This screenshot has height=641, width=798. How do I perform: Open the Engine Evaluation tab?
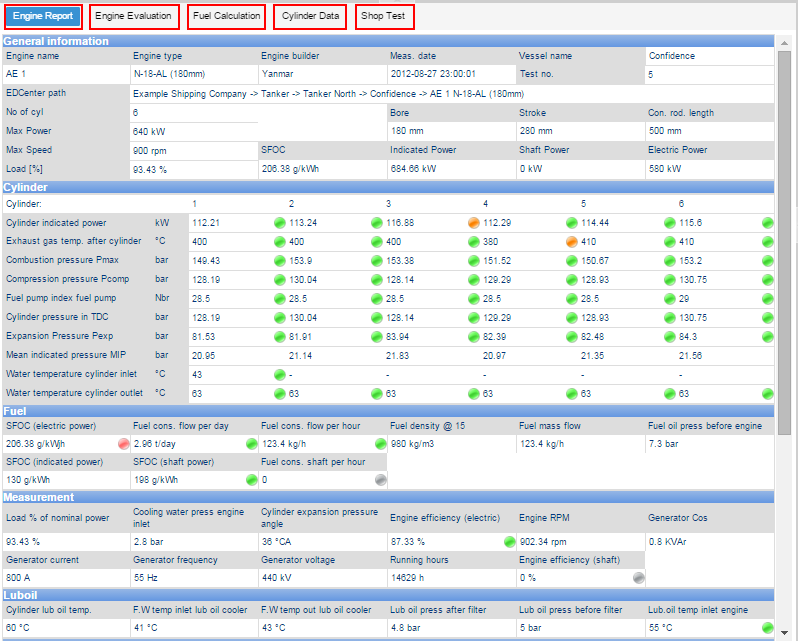[x=135, y=17]
